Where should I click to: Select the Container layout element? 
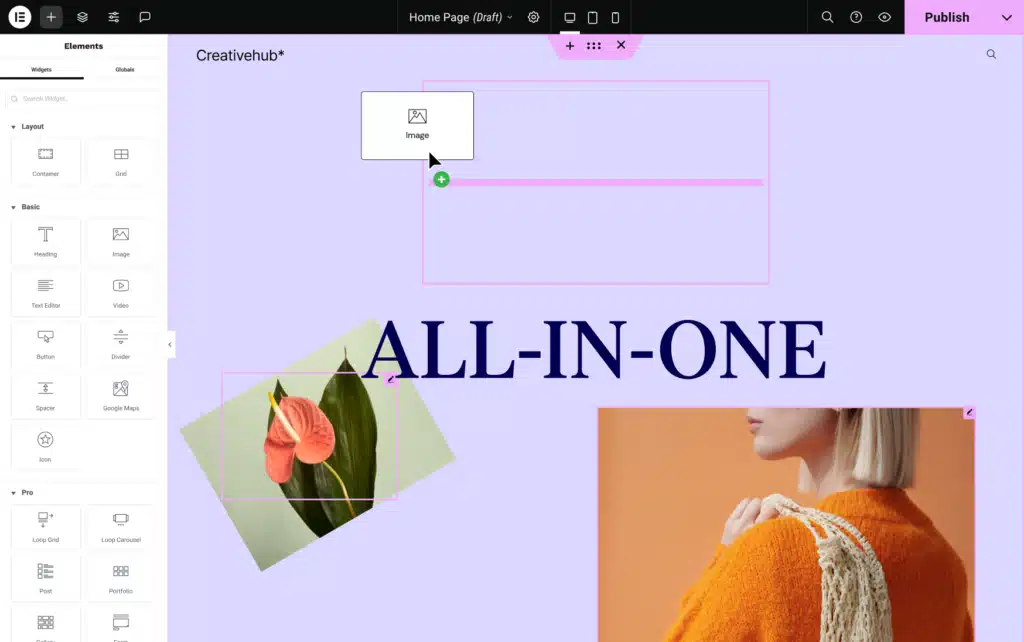point(45,161)
